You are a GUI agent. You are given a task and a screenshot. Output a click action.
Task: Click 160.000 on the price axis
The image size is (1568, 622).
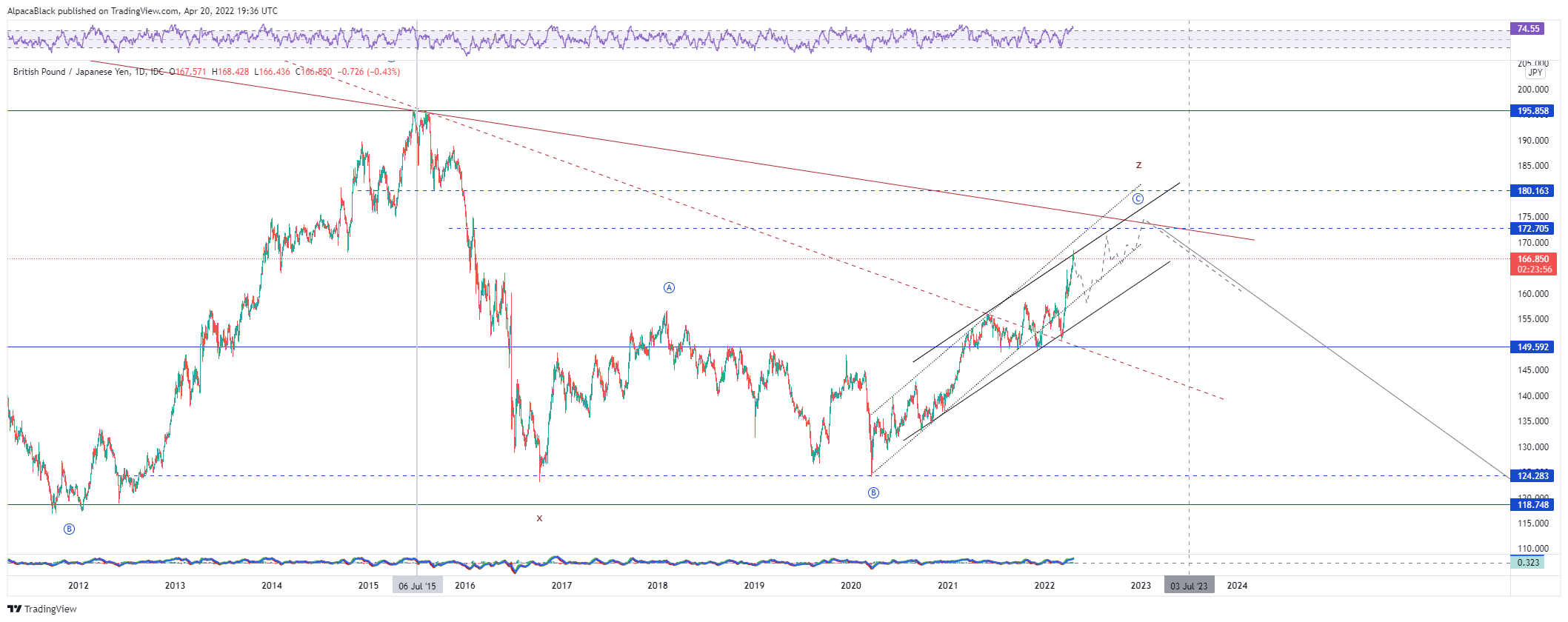1532,294
